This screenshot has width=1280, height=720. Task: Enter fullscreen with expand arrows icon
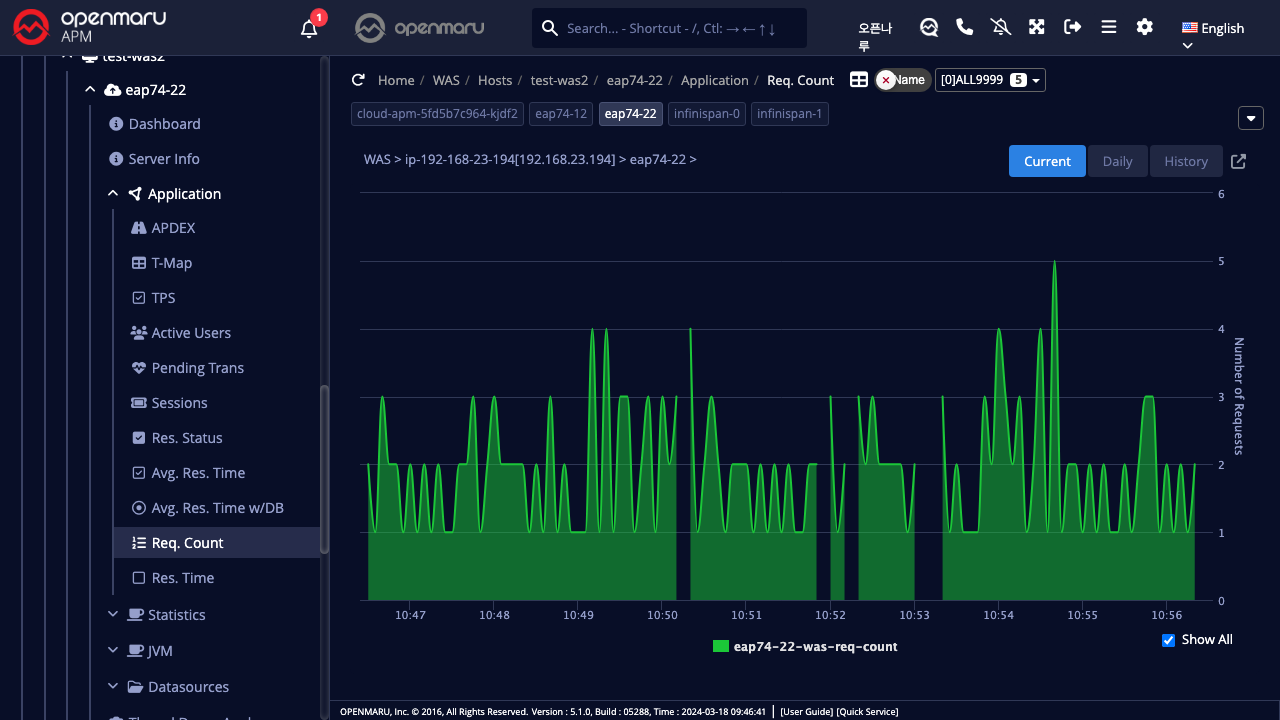[1037, 27]
